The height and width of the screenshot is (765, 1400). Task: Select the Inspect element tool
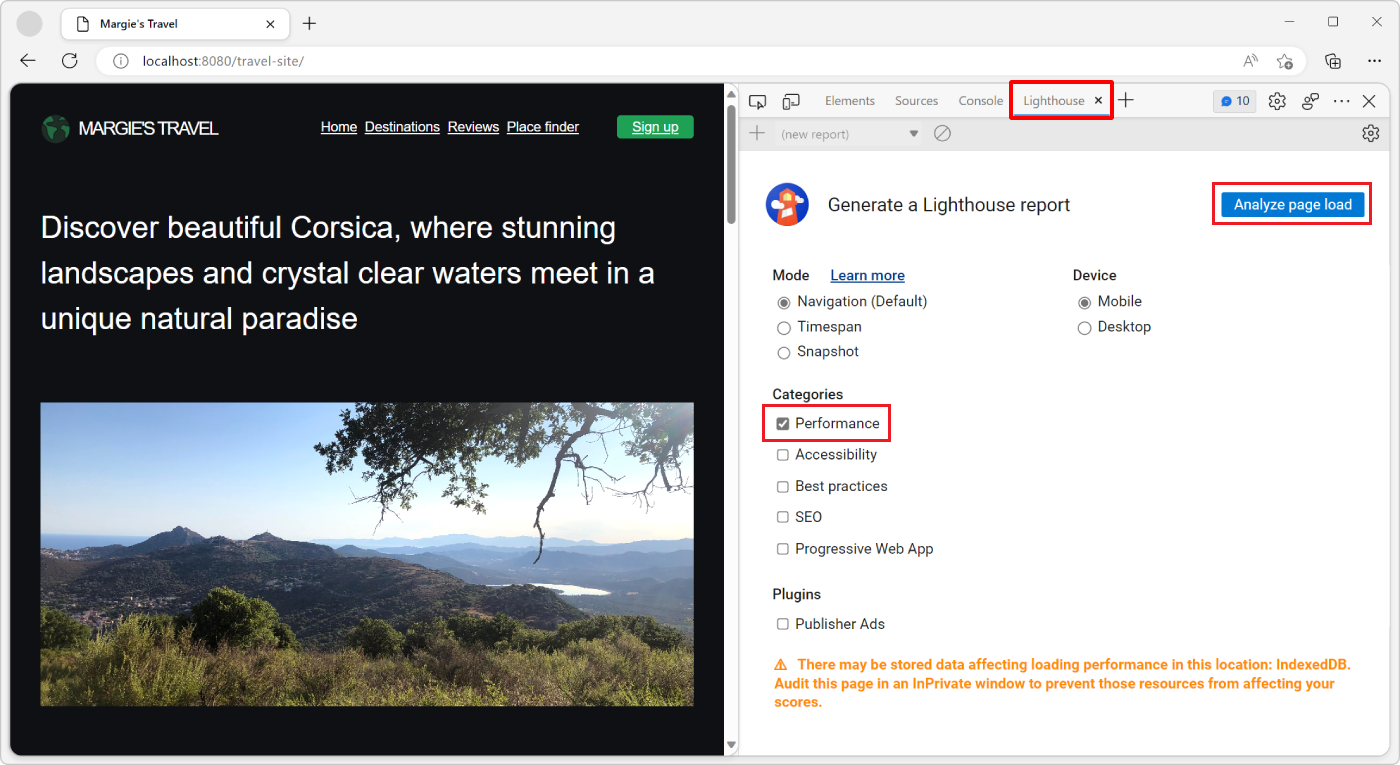[x=757, y=100]
